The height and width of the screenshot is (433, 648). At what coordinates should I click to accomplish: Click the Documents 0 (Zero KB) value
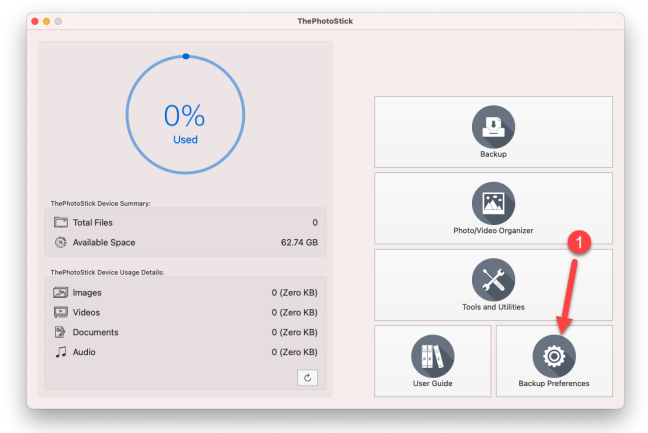point(294,332)
